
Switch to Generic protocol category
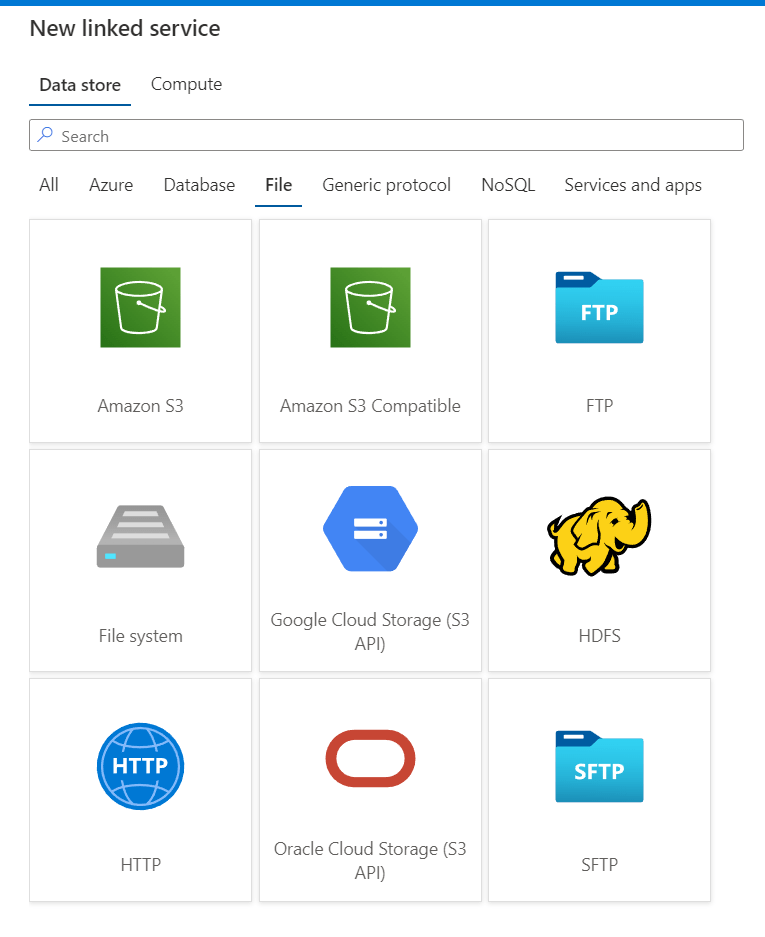click(x=386, y=185)
